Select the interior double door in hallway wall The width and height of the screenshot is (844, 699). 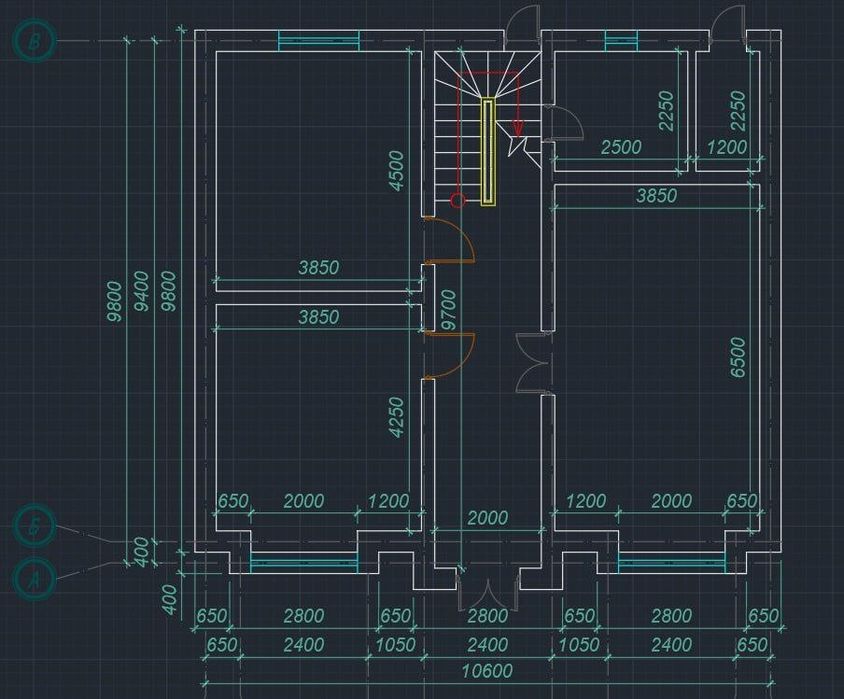point(532,363)
